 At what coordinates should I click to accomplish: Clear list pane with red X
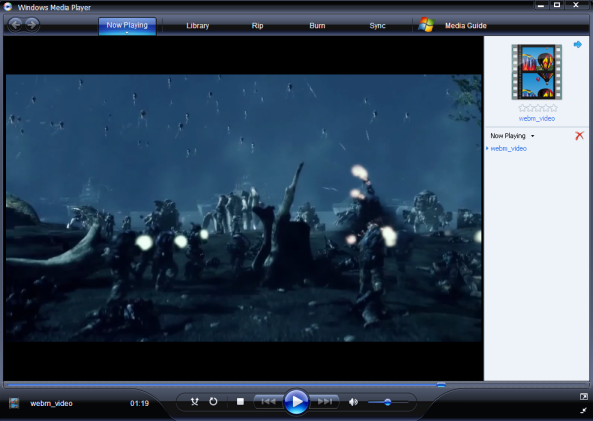pos(579,135)
